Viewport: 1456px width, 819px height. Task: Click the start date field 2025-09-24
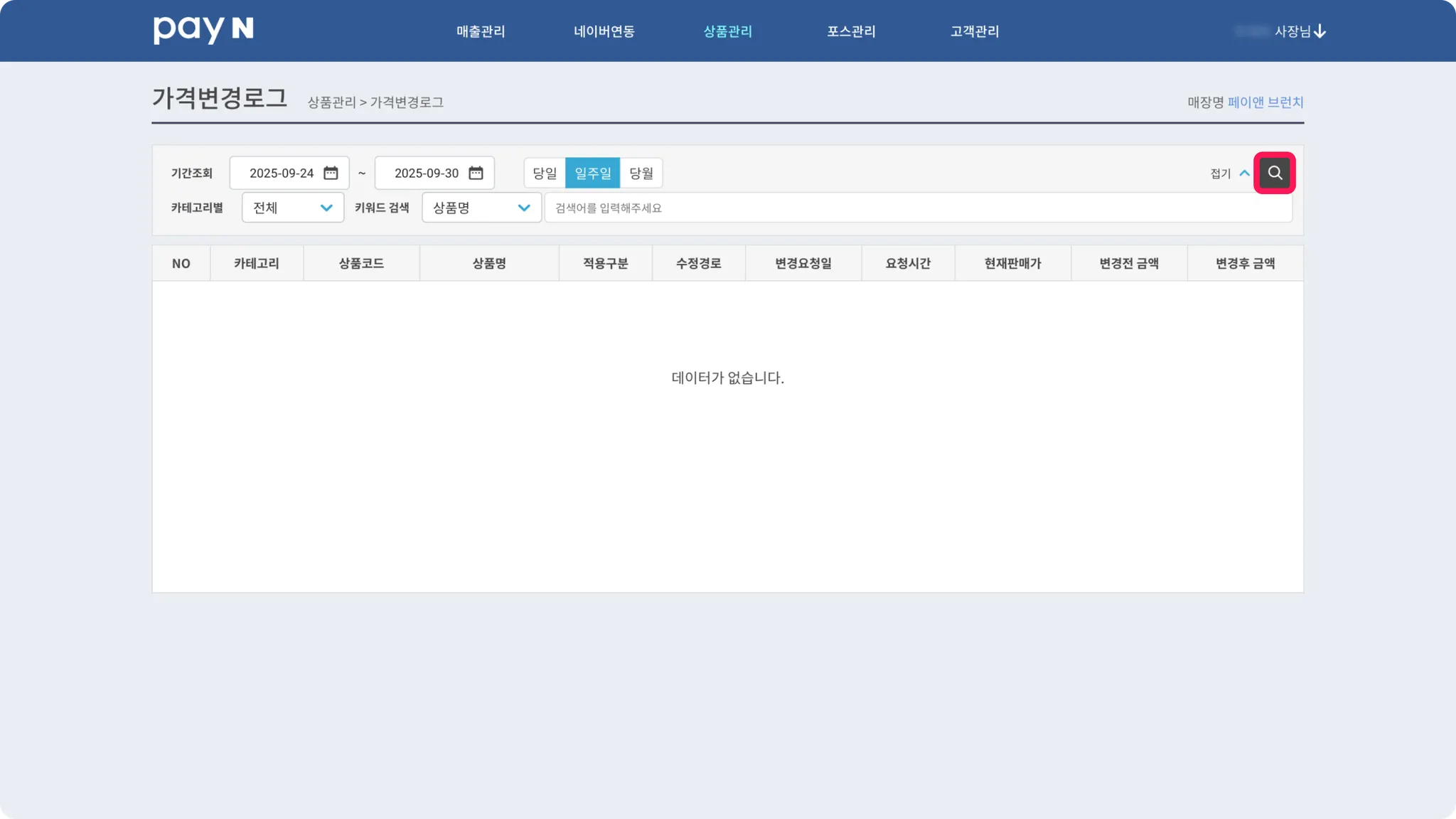282,173
